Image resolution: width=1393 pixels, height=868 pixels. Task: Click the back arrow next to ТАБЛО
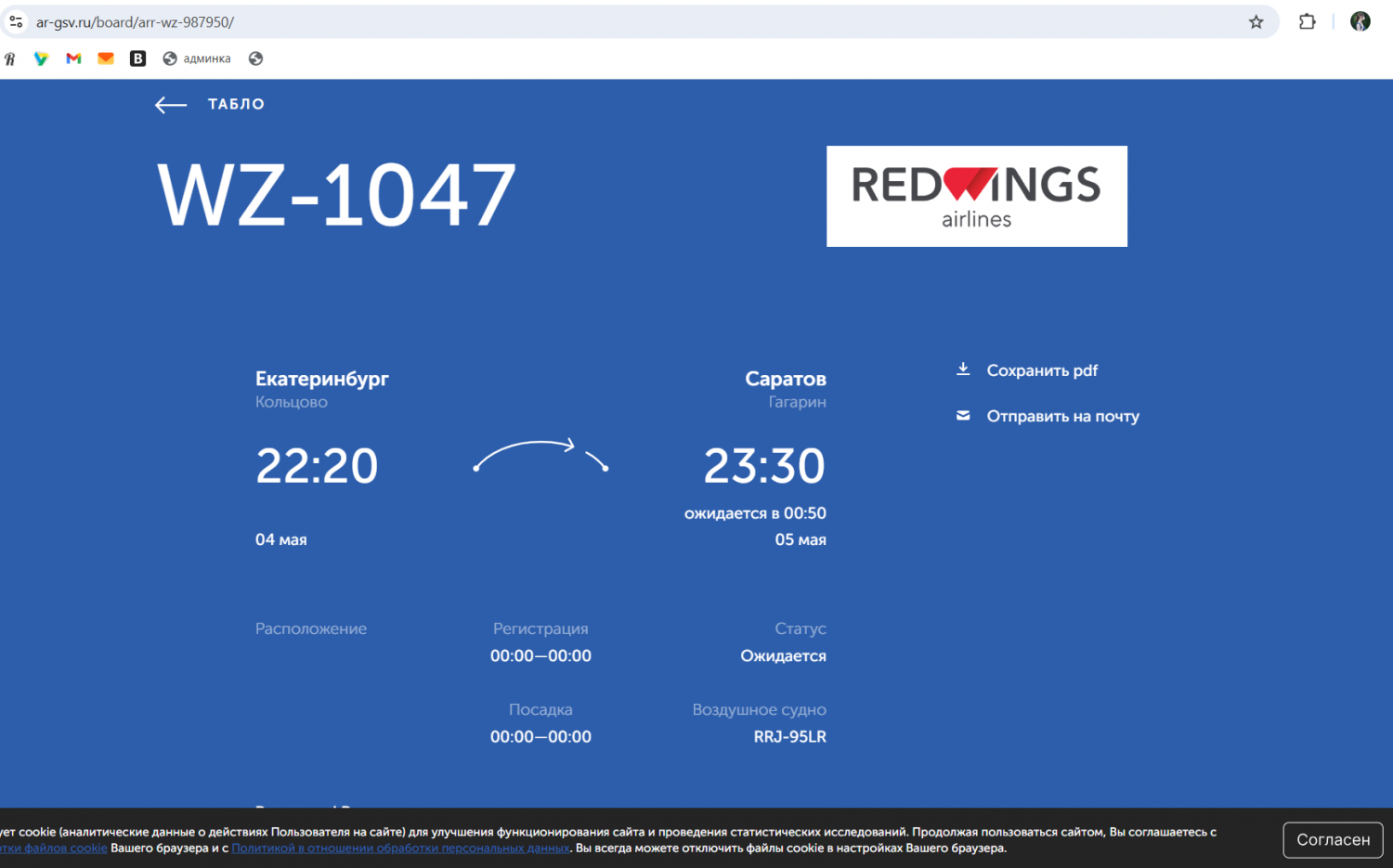[x=171, y=105]
